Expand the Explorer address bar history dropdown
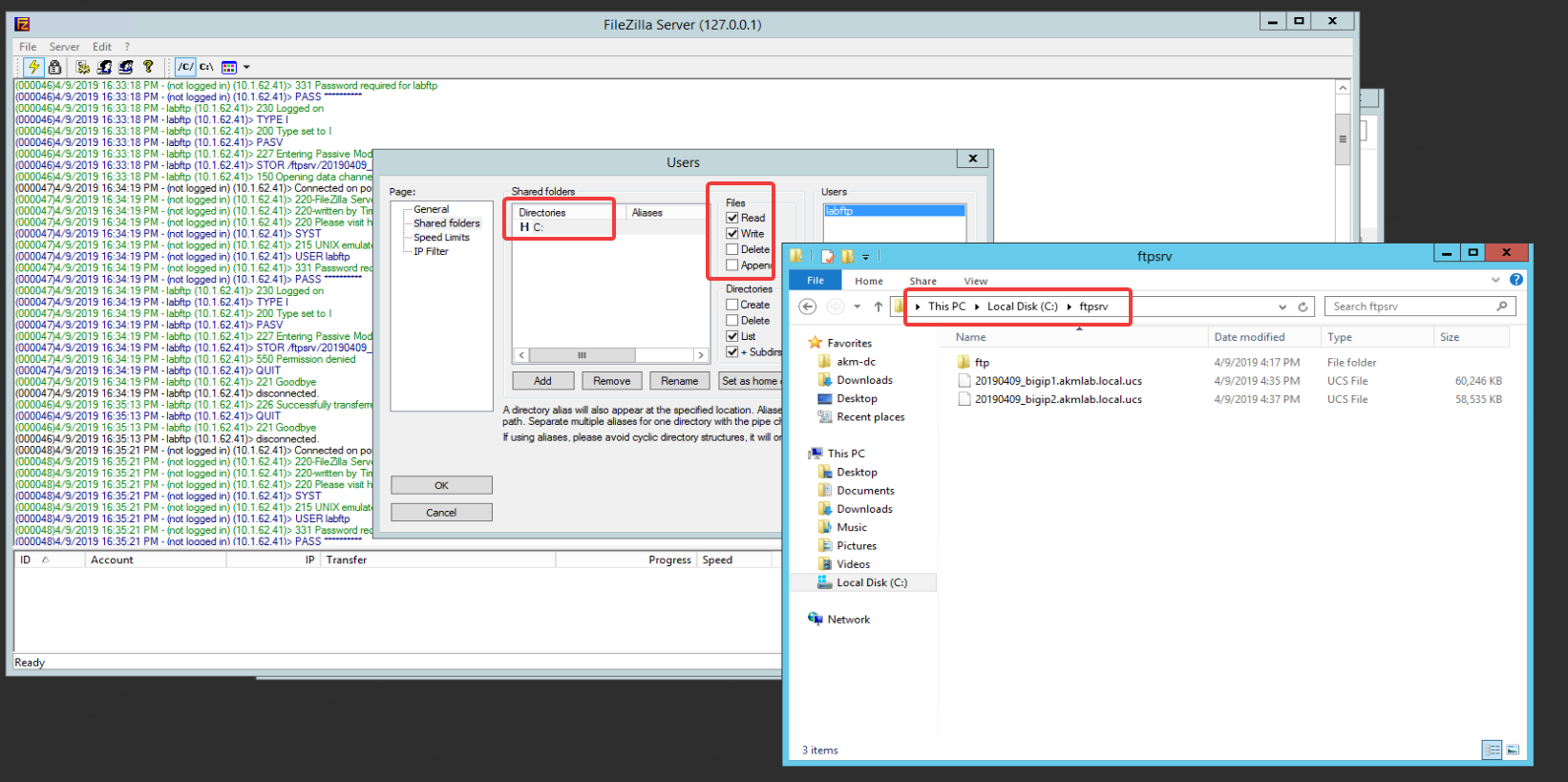The height and width of the screenshot is (782, 1568). click(1282, 306)
